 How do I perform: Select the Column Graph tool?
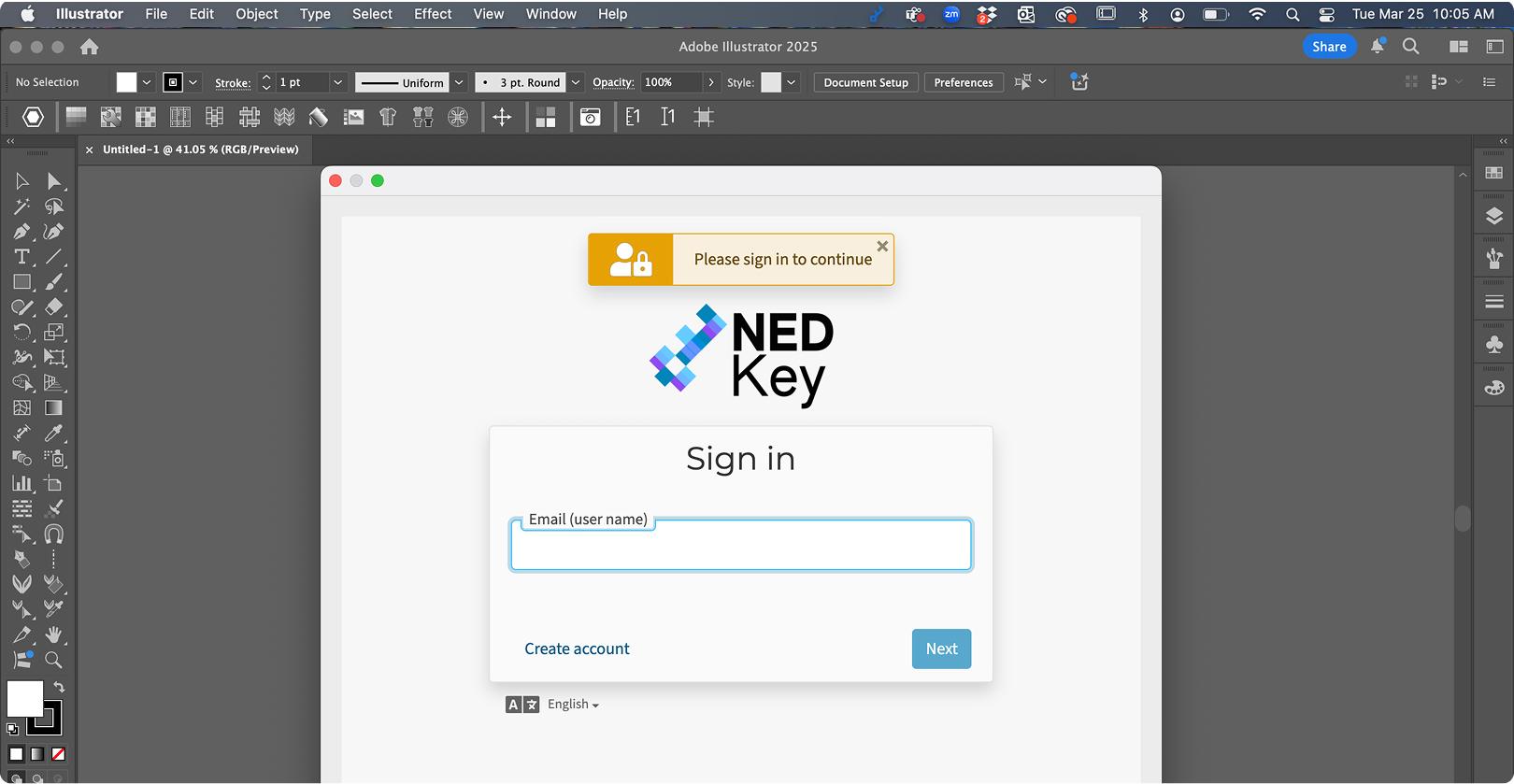(x=21, y=484)
